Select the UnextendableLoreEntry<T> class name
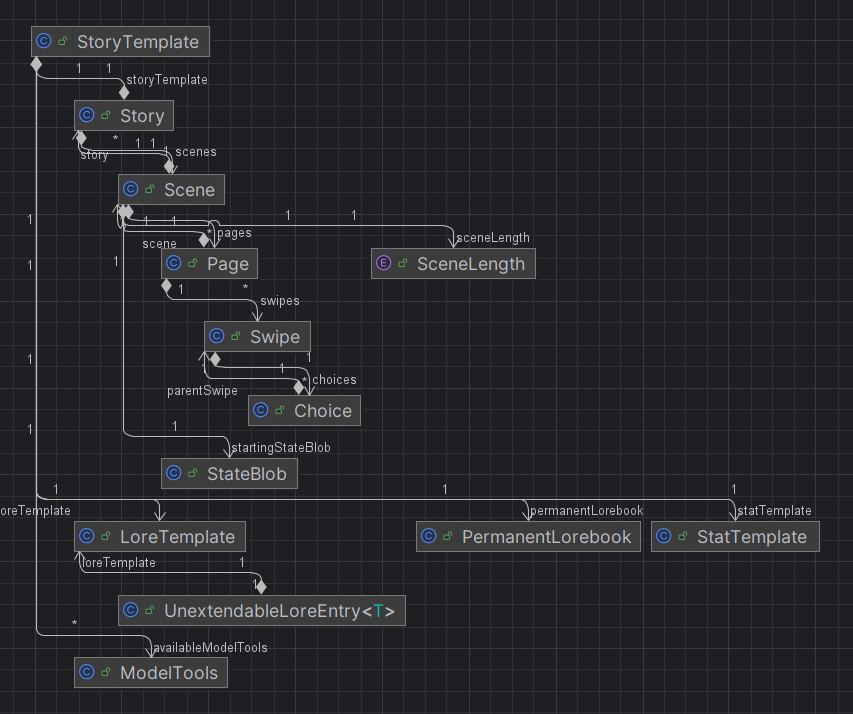Viewport: 853px width, 714px height. tap(280, 611)
